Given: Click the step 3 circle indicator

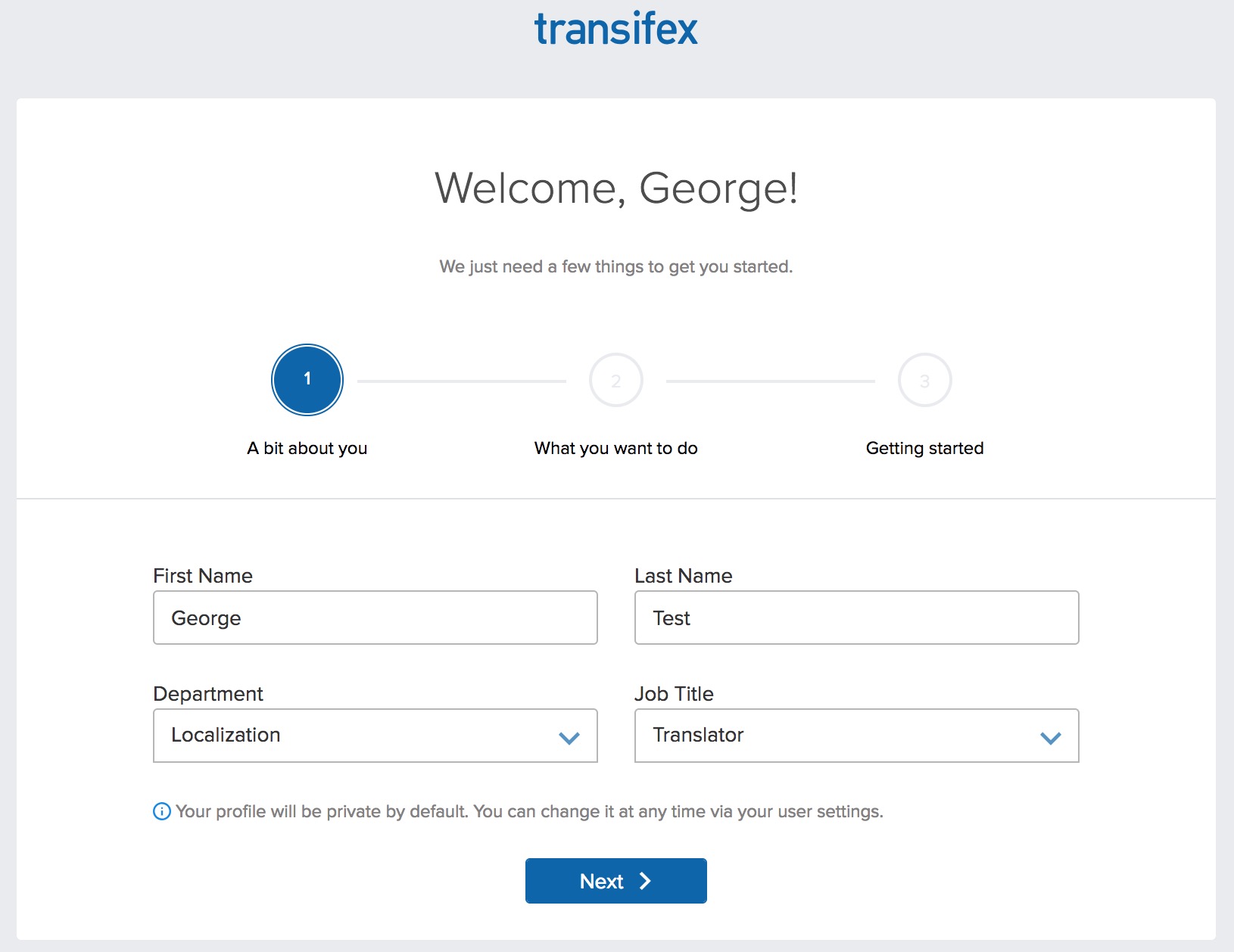Looking at the screenshot, I should [x=924, y=380].
